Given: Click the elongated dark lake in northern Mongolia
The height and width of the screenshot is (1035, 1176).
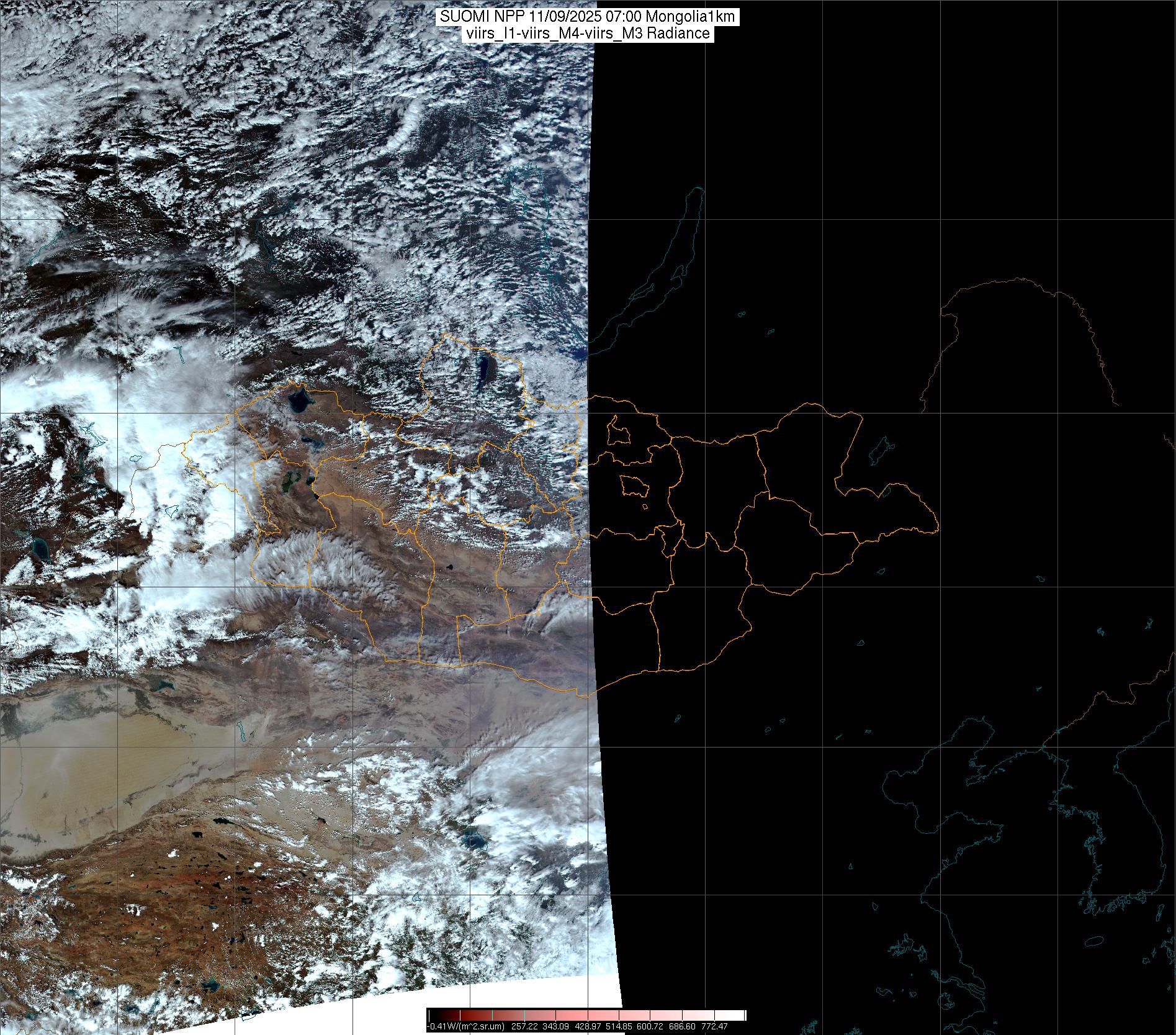Looking at the screenshot, I should pyautogui.click(x=482, y=373).
